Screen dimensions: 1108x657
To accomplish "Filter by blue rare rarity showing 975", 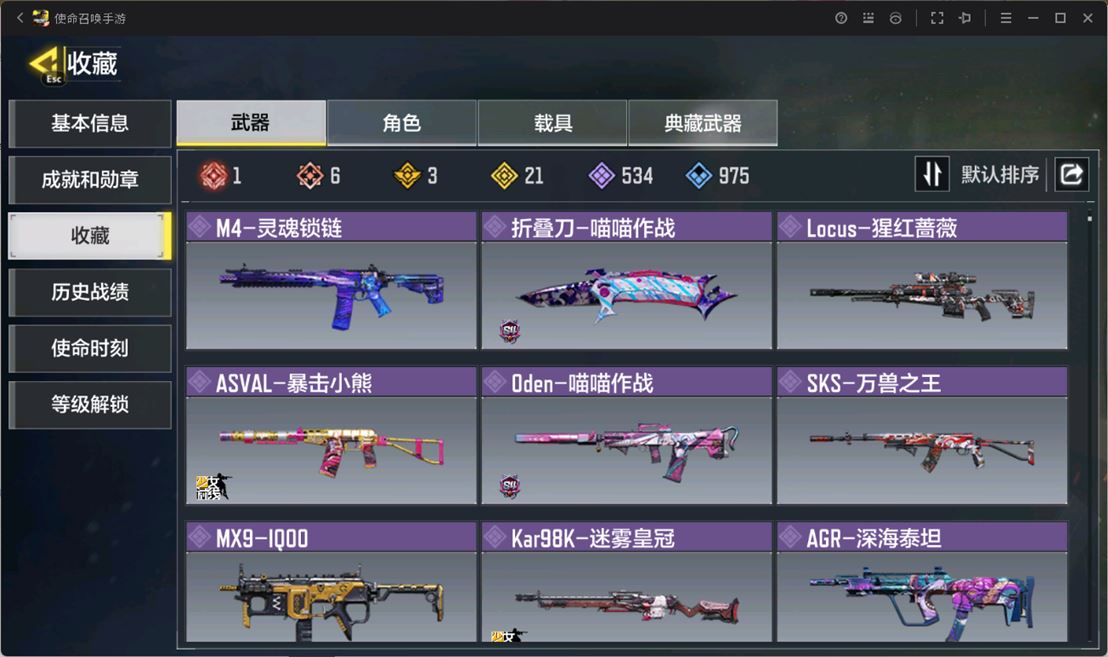I will [698, 175].
